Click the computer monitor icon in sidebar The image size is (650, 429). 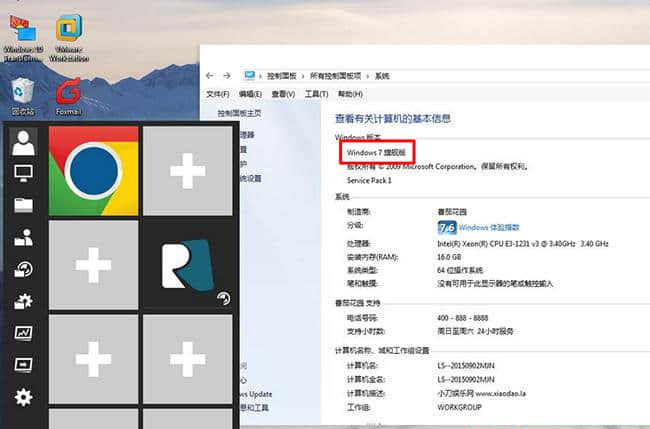click(x=23, y=173)
